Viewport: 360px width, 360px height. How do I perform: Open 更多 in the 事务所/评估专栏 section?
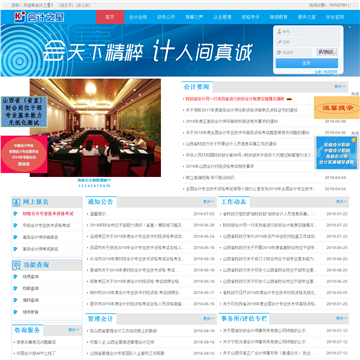341,319
